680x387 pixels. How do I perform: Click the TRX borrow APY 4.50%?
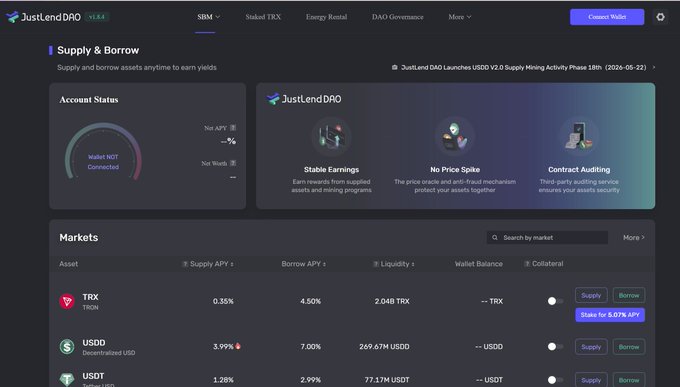[311, 301]
